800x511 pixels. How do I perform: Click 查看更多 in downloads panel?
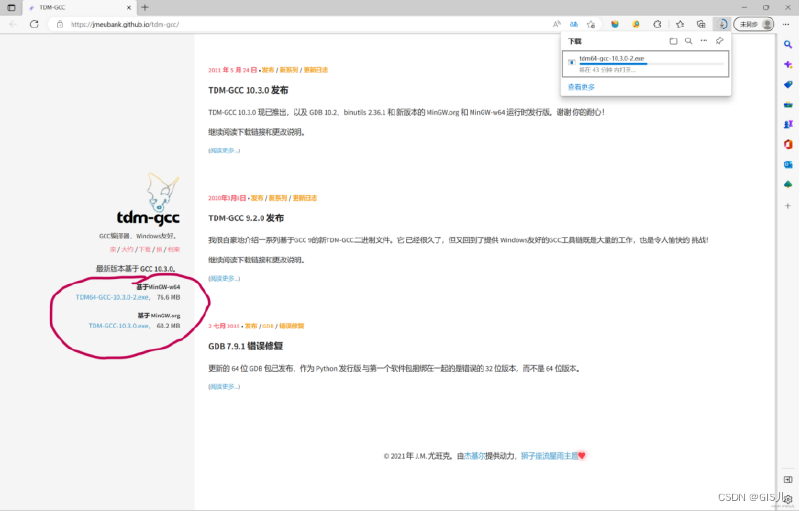[x=581, y=87]
